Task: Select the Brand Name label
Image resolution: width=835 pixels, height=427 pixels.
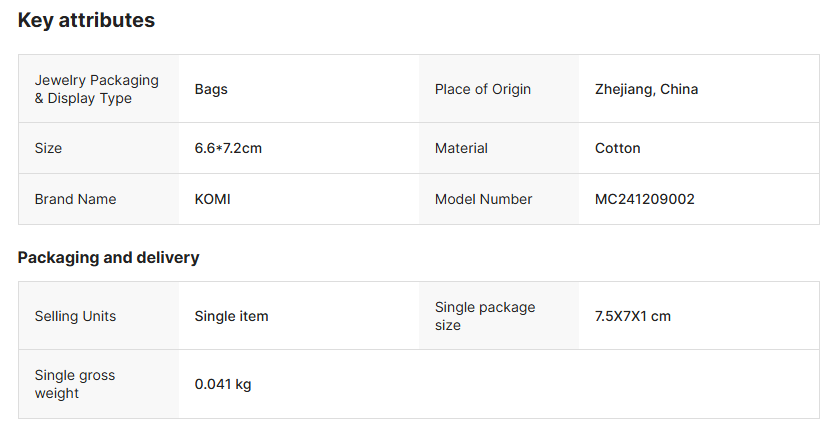Action: pos(75,199)
